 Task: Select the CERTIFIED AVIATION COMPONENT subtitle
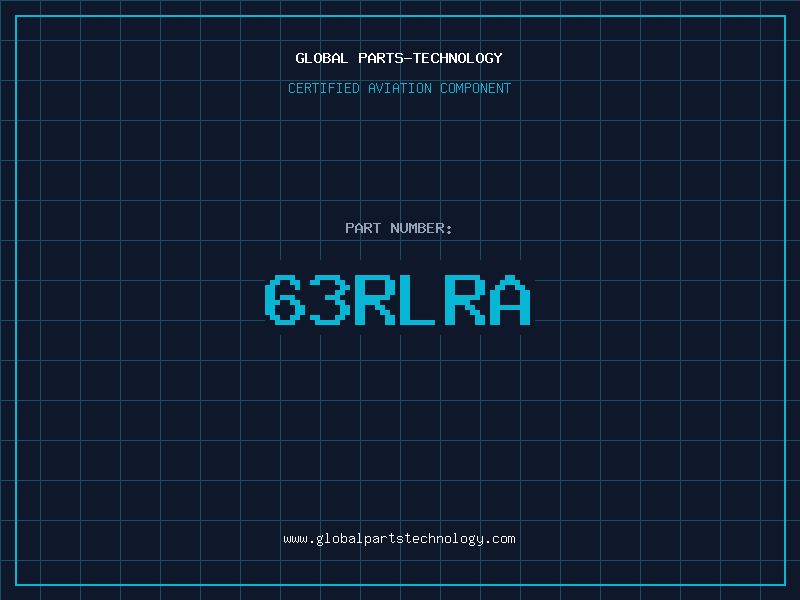399,88
